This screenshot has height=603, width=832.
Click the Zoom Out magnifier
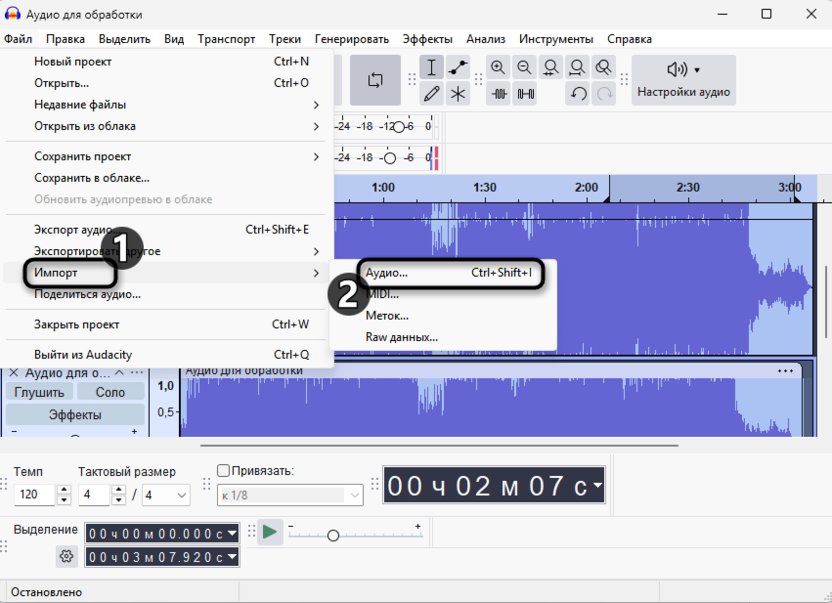pyautogui.click(x=524, y=68)
